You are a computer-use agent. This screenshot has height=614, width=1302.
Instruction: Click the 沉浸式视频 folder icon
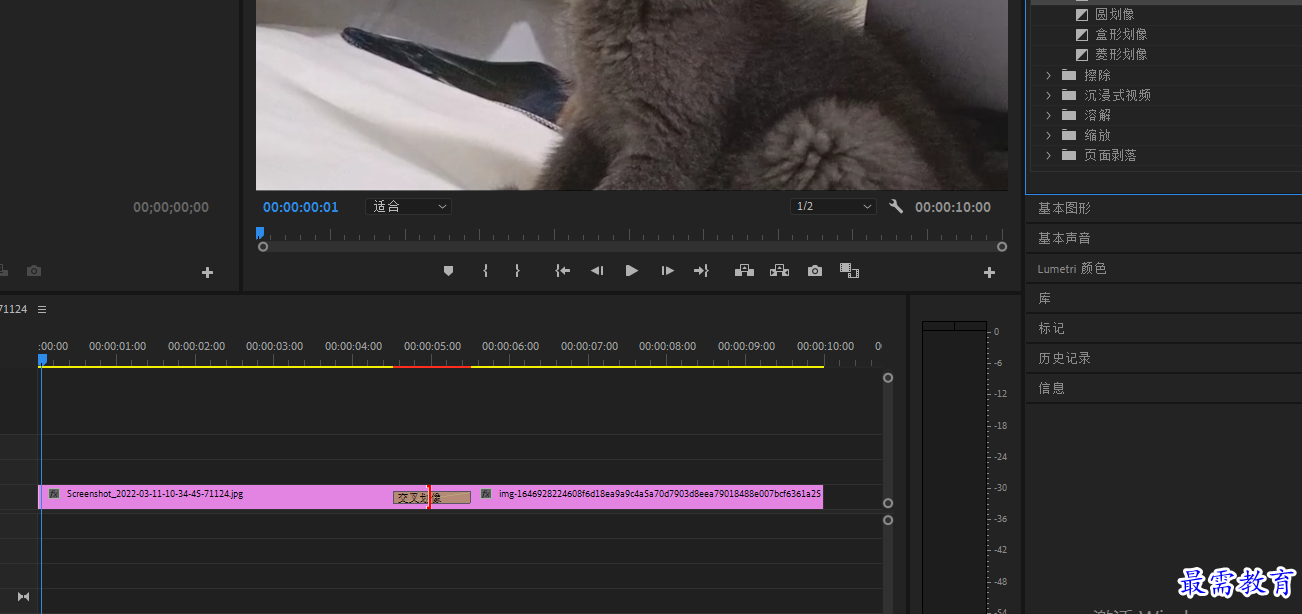[1069, 95]
